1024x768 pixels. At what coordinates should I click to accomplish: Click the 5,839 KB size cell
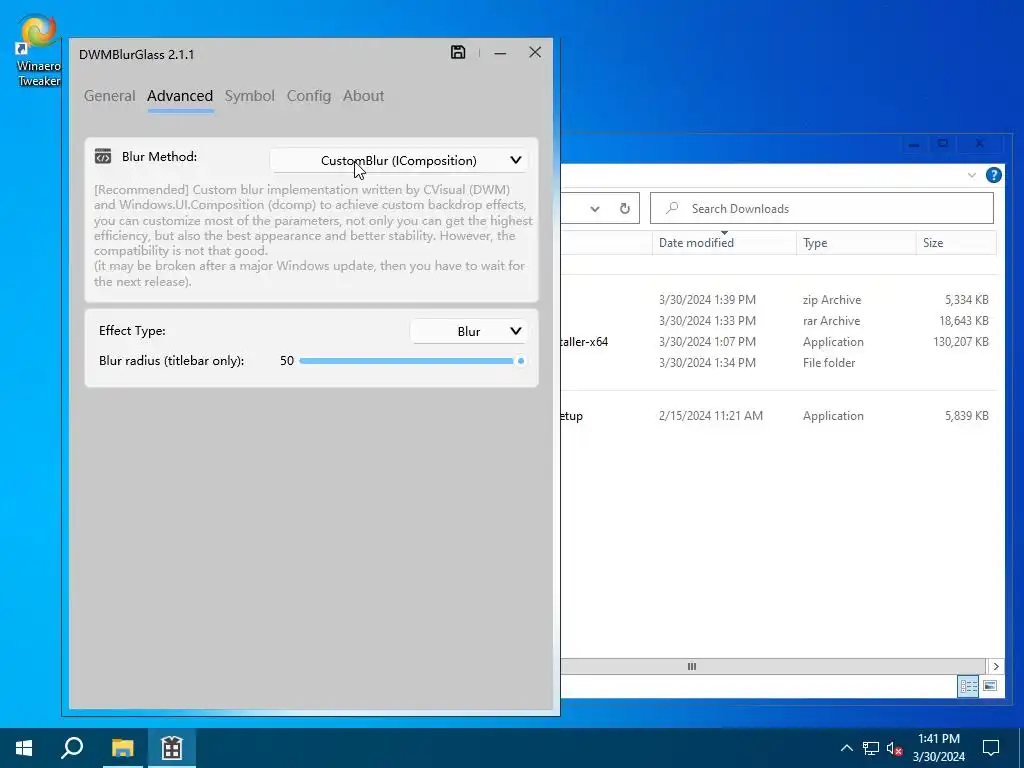[967, 416]
